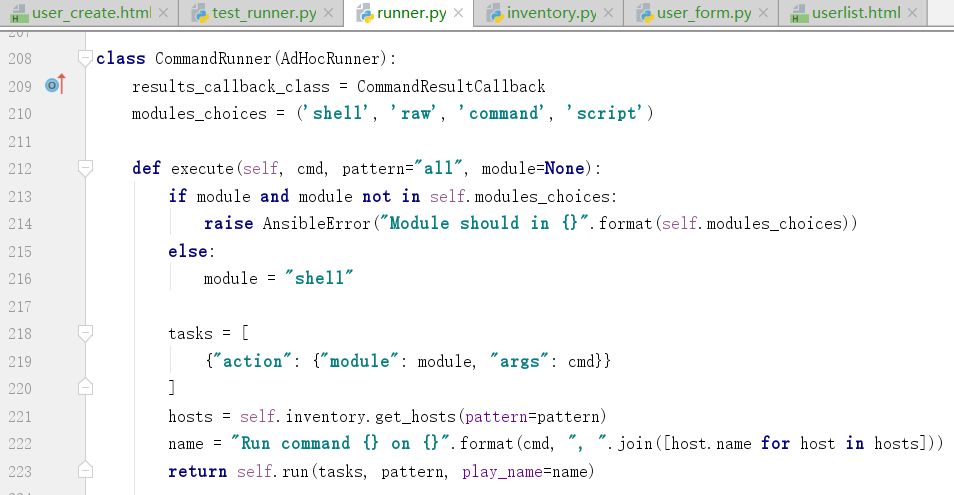Close the user_create.html tab

coord(163,13)
